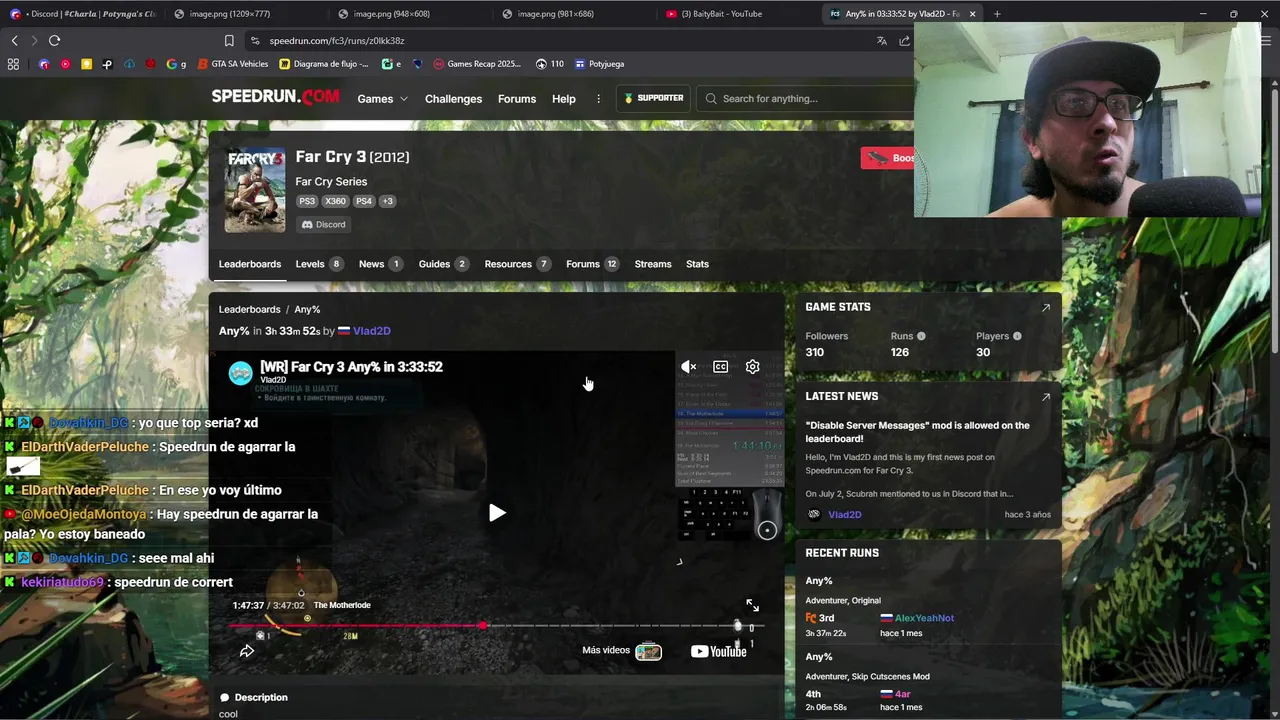1280x720 pixels.
Task: Select the PS3 platform tag
Action: click(307, 201)
